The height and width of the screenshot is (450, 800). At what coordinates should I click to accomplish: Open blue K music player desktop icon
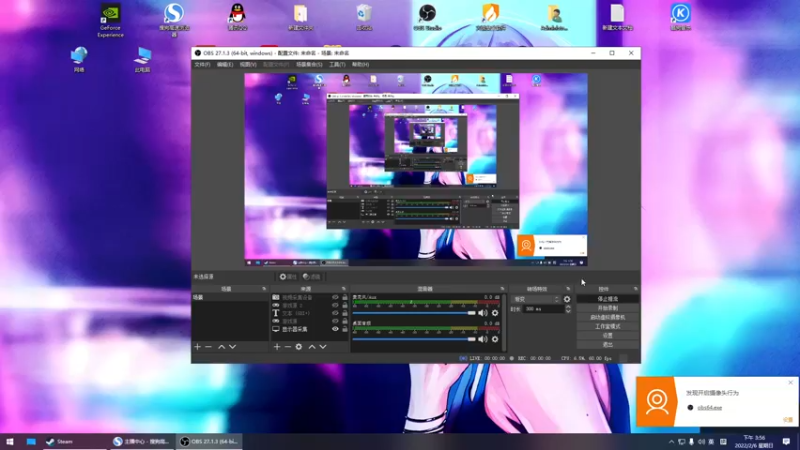(681, 17)
